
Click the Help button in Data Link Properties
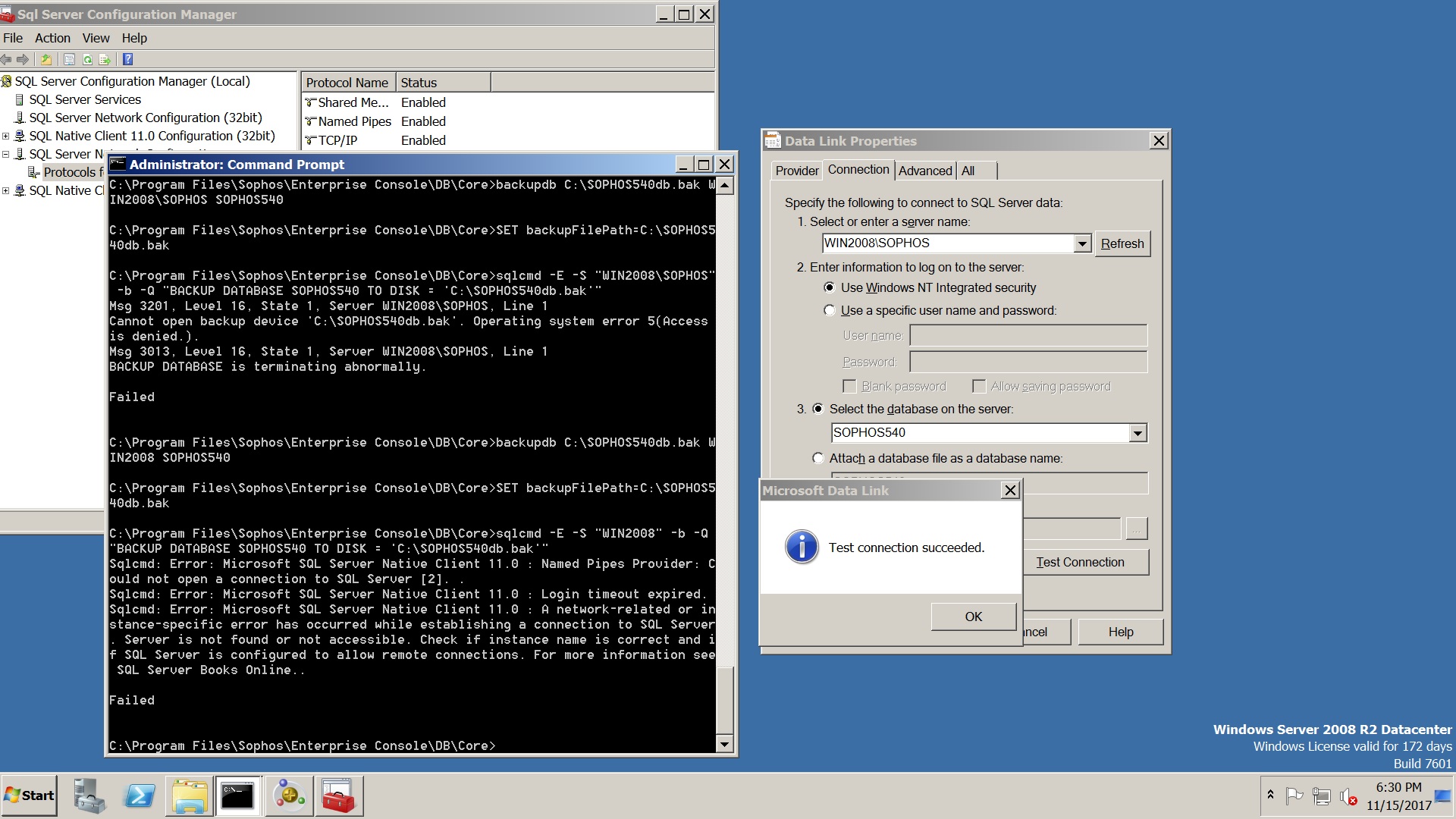[x=1120, y=632]
